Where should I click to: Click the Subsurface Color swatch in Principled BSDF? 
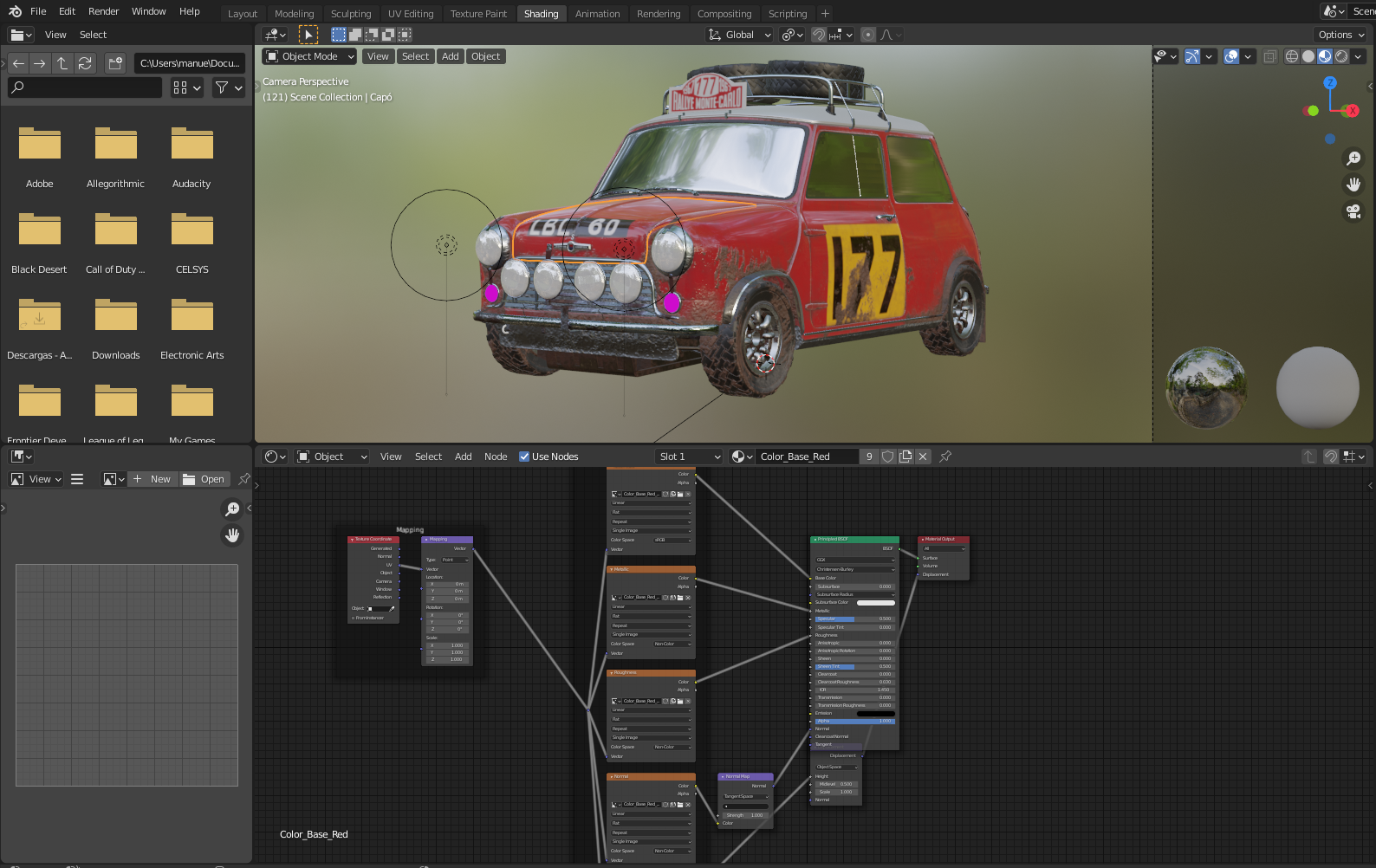875,603
